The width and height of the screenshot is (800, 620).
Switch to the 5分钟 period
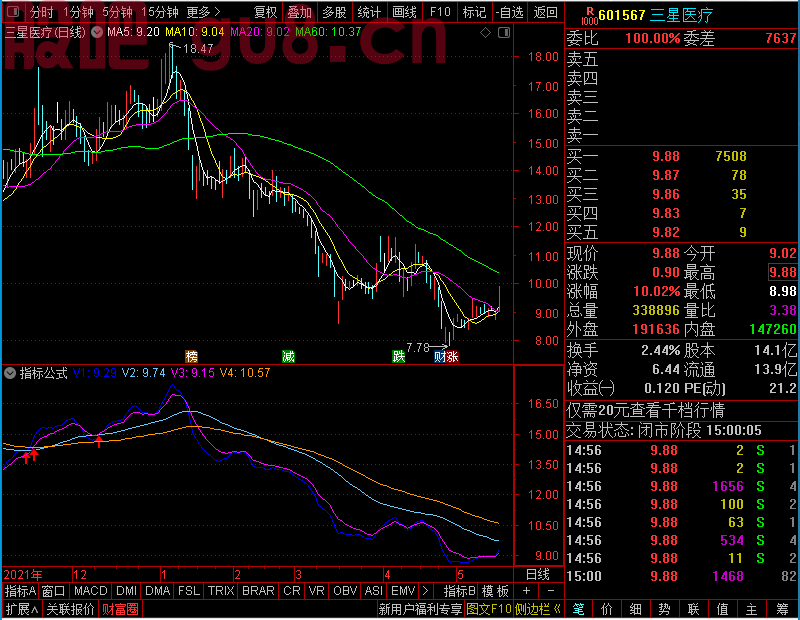[117, 12]
